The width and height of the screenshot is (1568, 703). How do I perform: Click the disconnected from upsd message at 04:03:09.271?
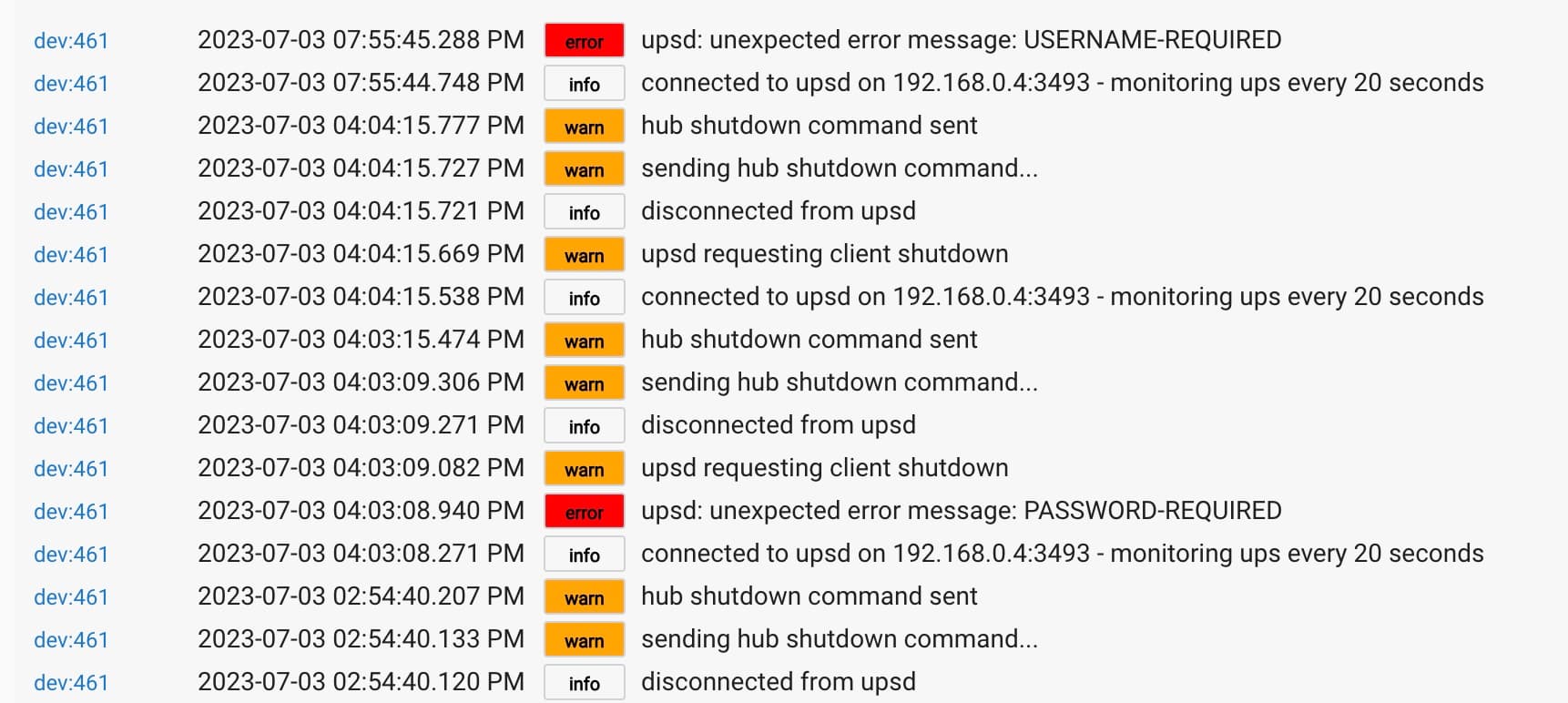pyautogui.click(x=779, y=425)
